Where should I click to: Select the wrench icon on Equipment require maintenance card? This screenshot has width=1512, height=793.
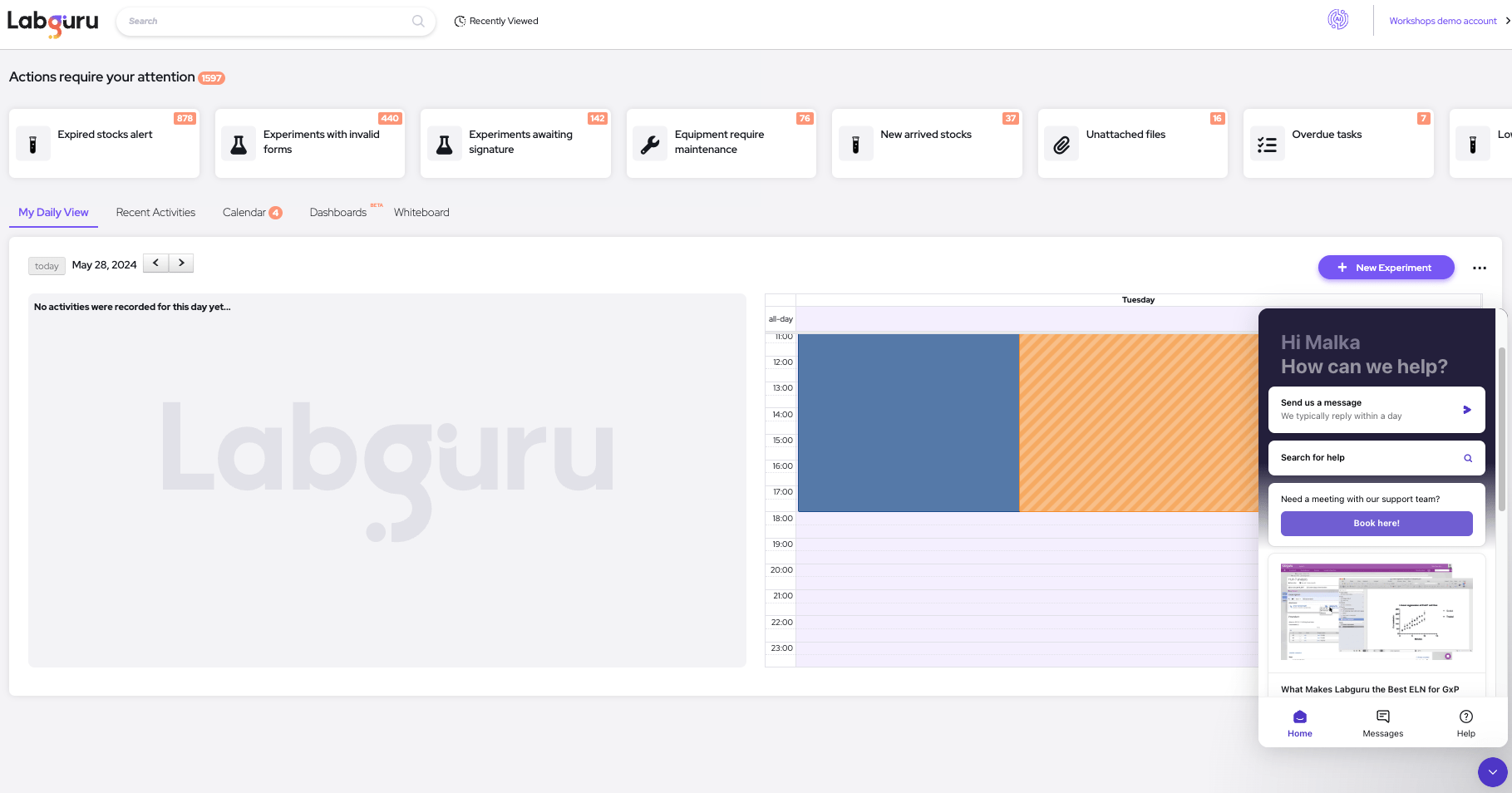[650, 143]
